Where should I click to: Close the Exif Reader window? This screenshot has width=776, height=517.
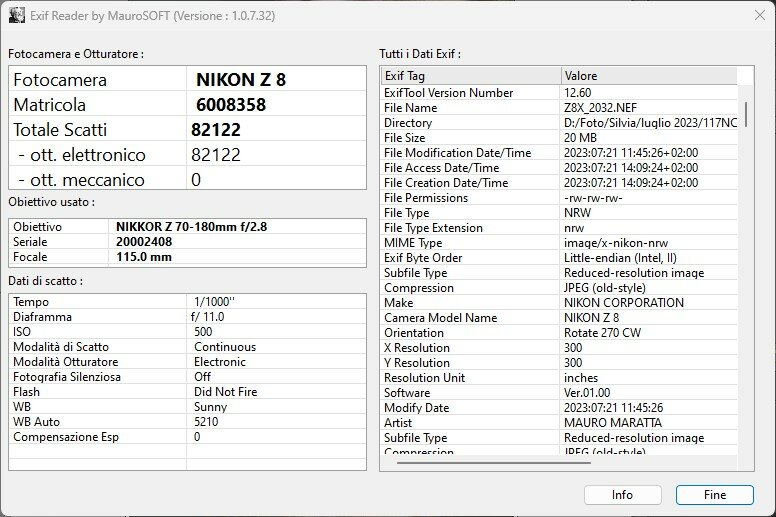tap(760, 15)
